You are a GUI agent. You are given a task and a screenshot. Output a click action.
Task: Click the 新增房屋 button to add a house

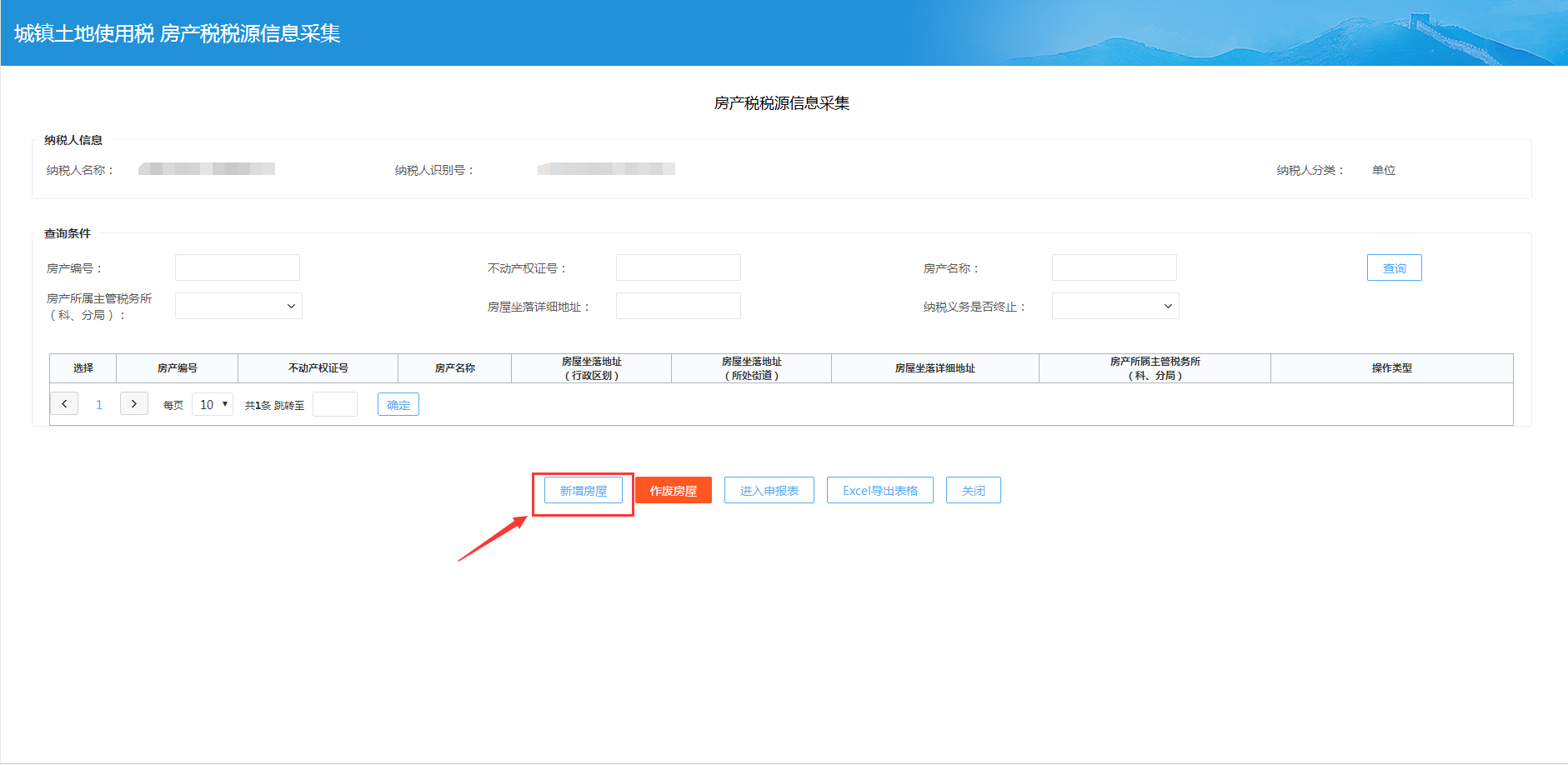pos(582,490)
